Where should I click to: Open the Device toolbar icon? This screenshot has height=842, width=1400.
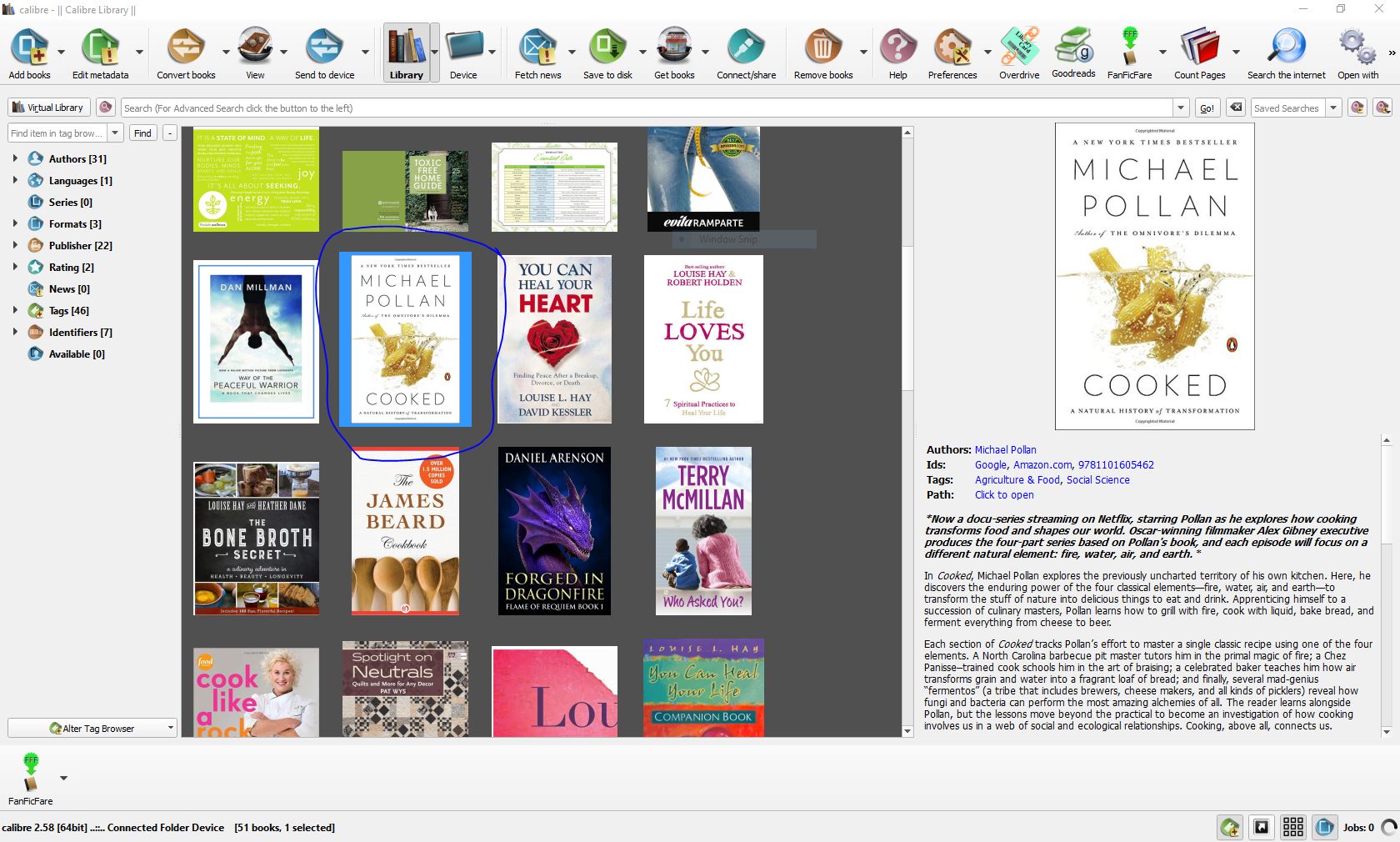(x=463, y=47)
